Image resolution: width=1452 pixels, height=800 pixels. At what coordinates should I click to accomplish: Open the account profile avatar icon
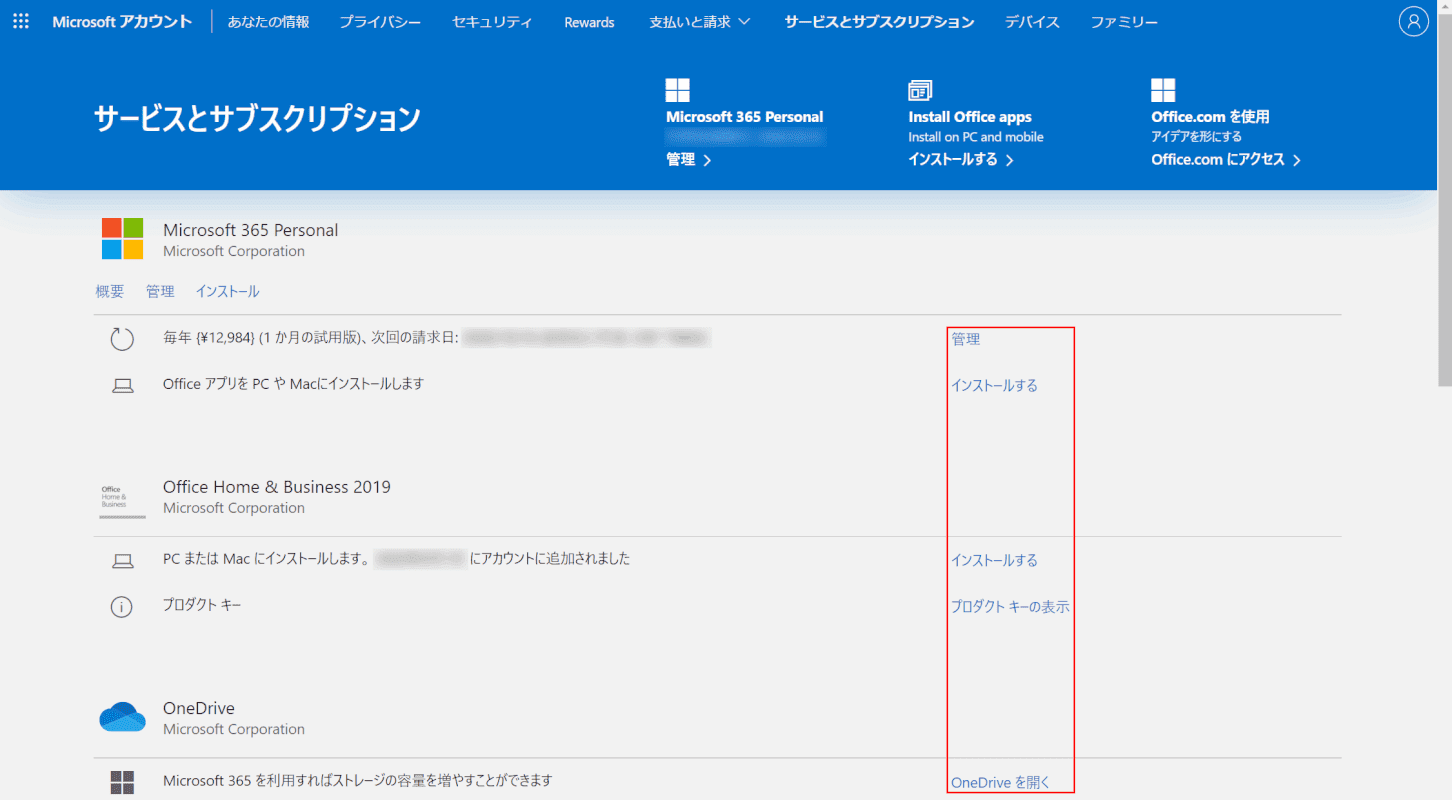1413,21
